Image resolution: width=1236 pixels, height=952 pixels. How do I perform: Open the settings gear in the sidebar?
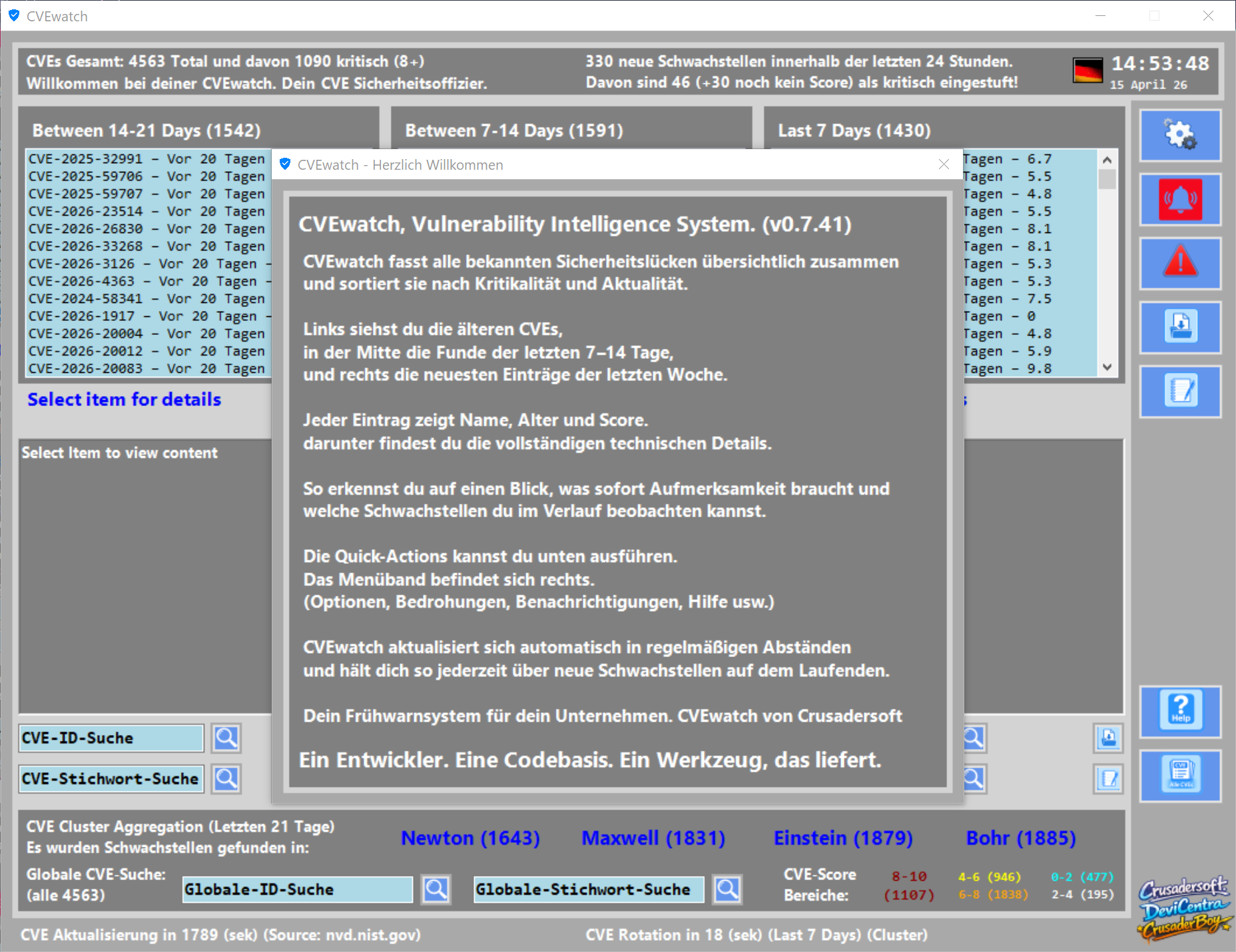coord(1179,136)
